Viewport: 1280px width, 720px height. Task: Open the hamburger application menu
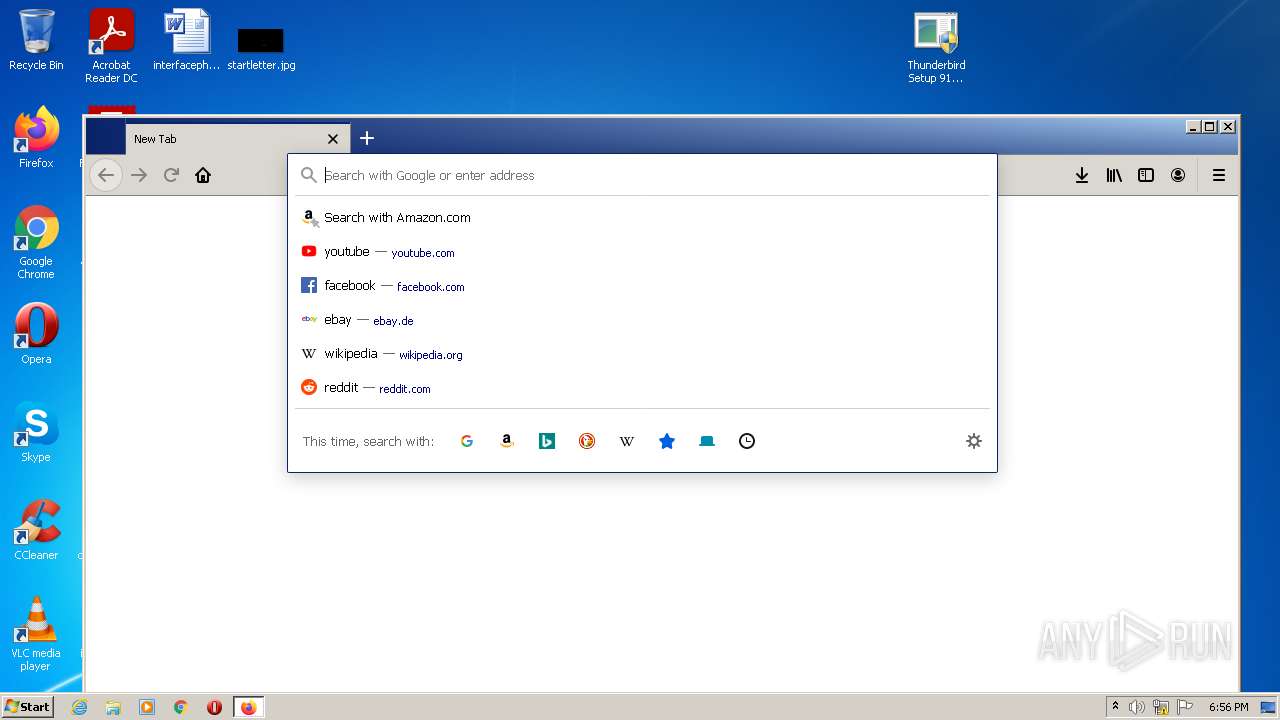[1219, 175]
